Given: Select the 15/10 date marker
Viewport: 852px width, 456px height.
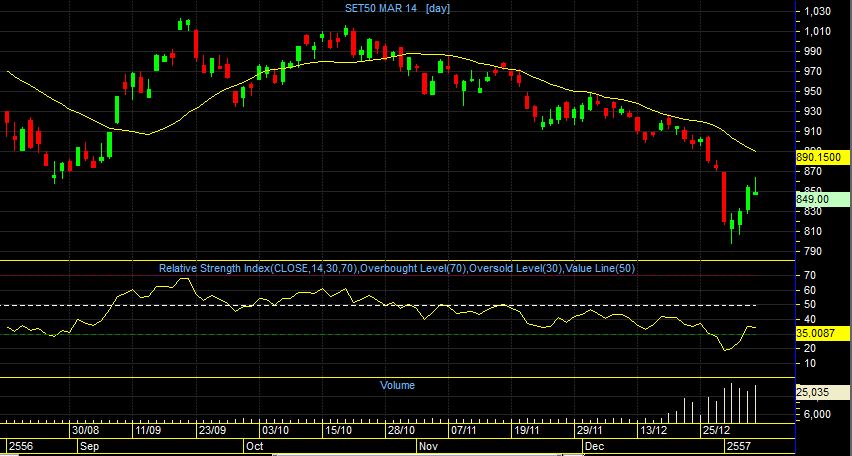Looking at the screenshot, I should click(x=339, y=431).
